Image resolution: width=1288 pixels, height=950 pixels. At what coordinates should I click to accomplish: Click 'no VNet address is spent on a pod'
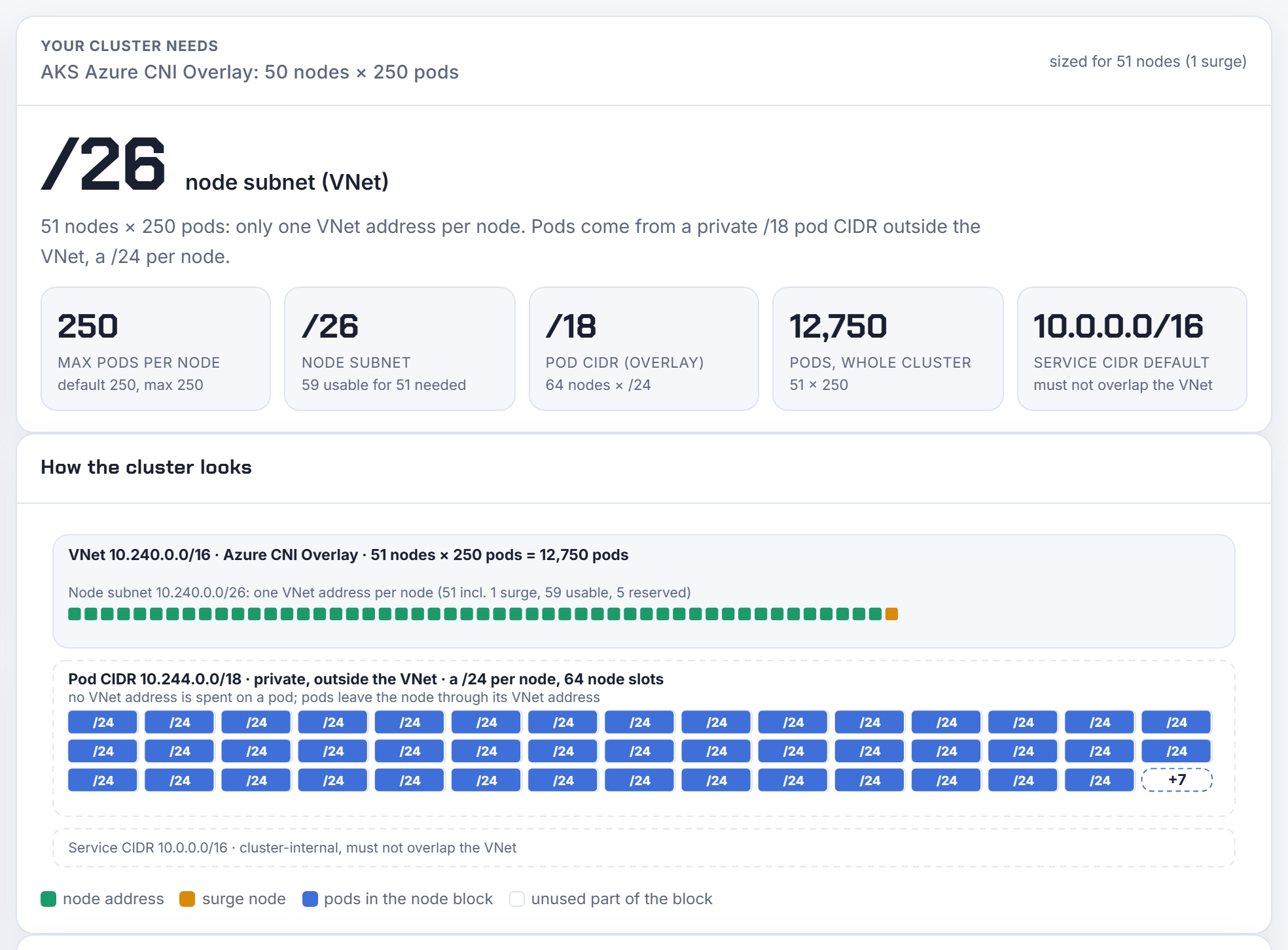(x=182, y=697)
